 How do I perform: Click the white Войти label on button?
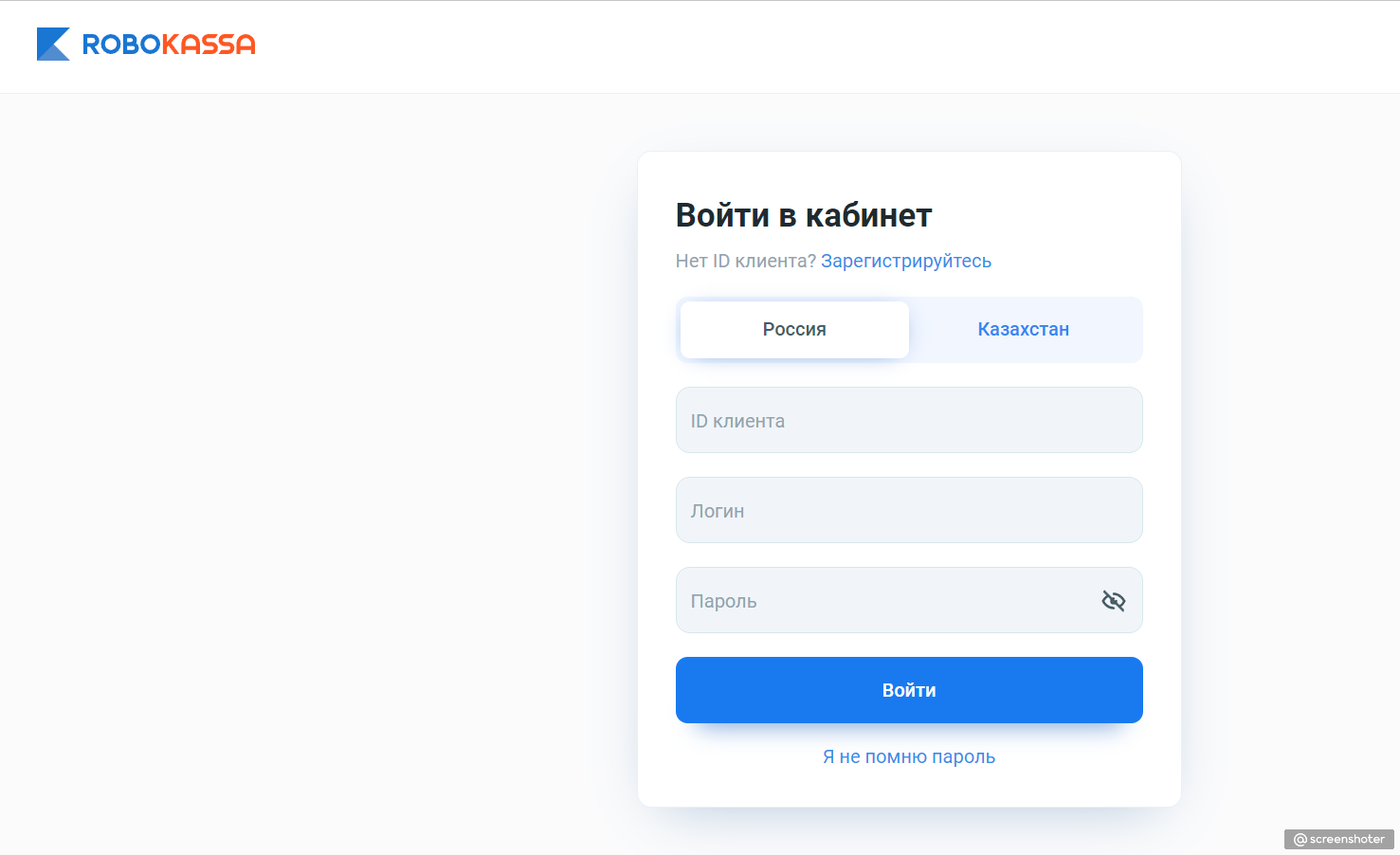coord(909,690)
